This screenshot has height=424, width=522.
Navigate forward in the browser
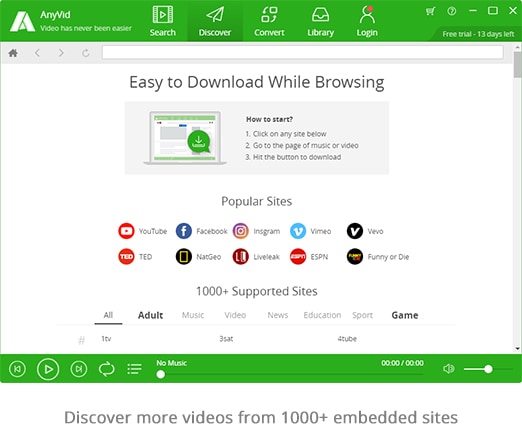61,53
